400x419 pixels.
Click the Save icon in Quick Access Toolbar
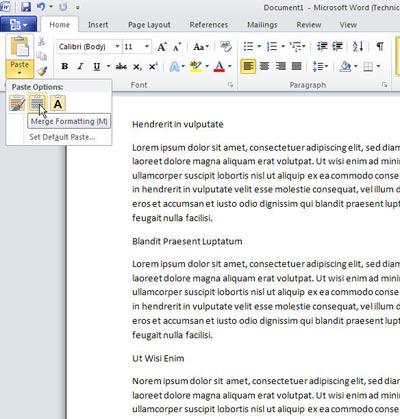(26, 7)
